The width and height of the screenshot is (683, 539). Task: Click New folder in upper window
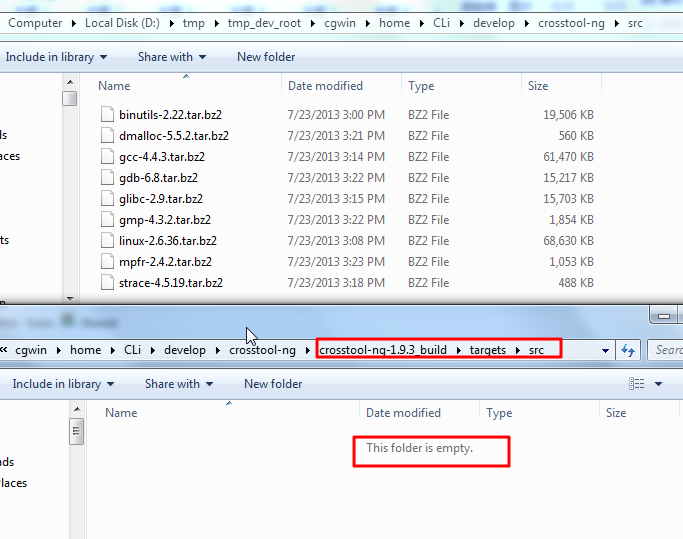(266, 57)
